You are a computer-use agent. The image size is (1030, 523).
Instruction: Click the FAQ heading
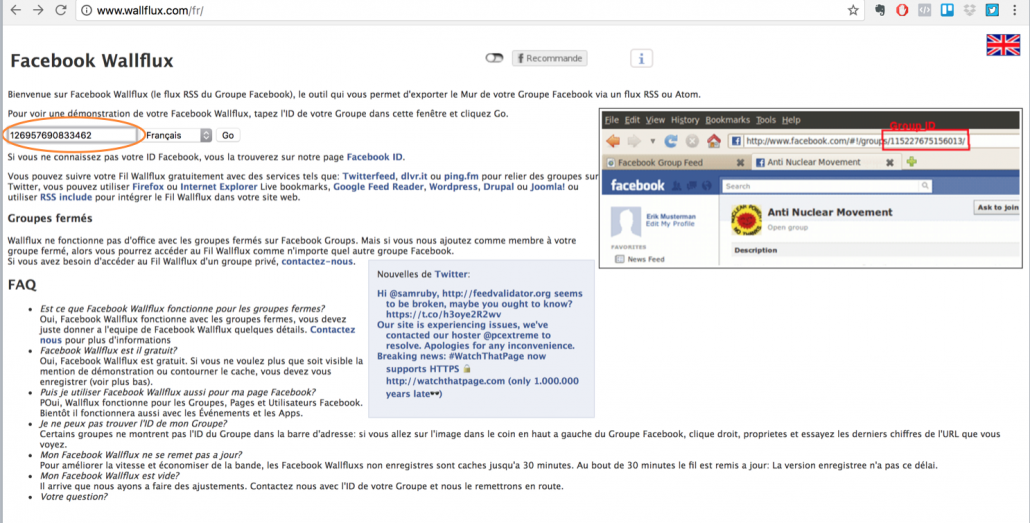coord(22,285)
